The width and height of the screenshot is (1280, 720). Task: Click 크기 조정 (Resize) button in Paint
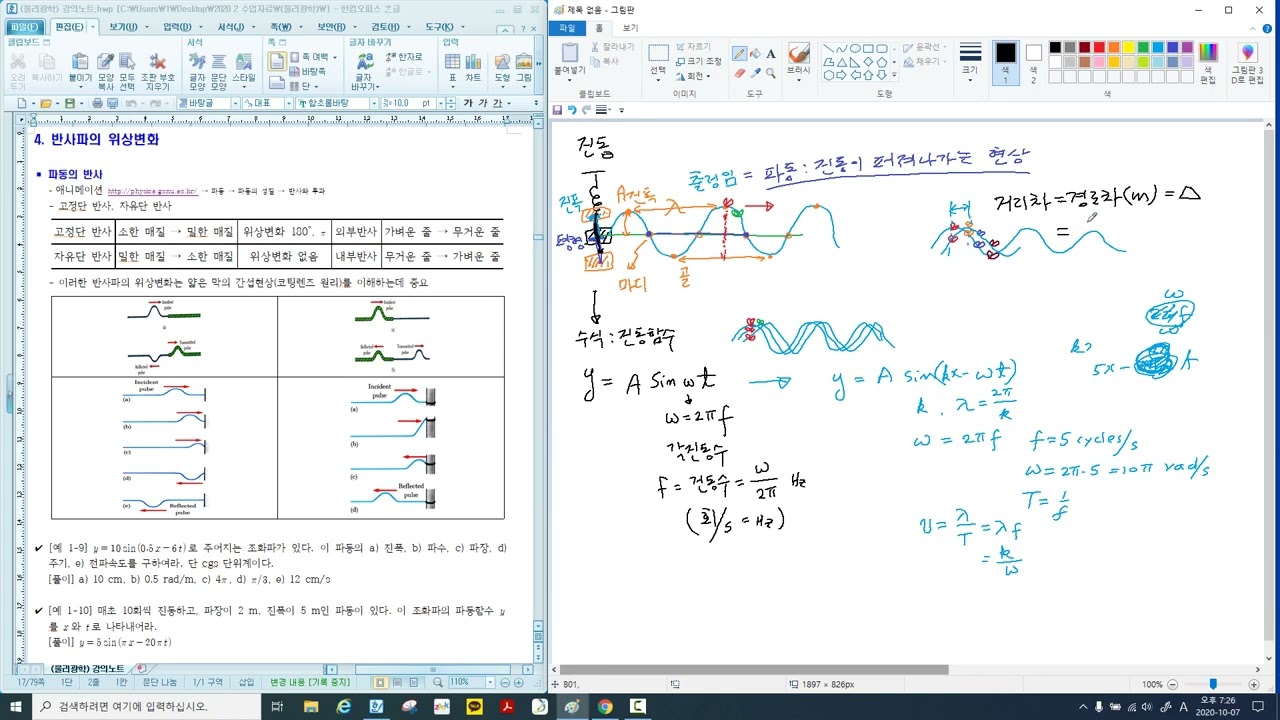pos(698,61)
